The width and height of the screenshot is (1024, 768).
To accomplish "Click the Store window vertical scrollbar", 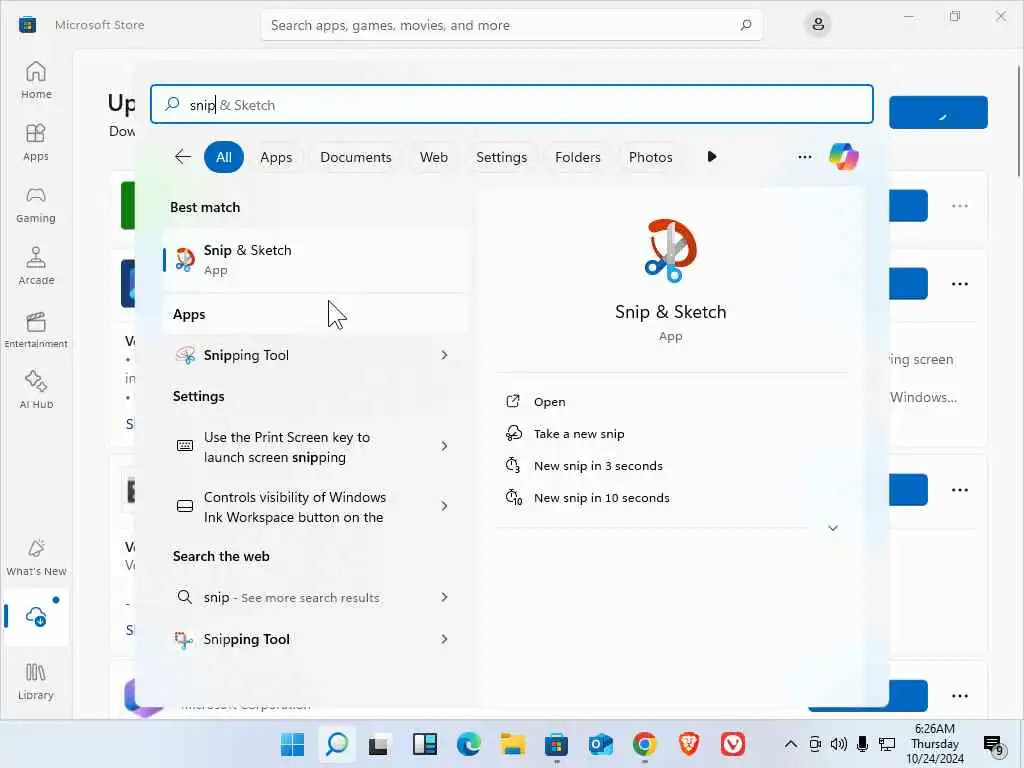I will pos(1019,121).
